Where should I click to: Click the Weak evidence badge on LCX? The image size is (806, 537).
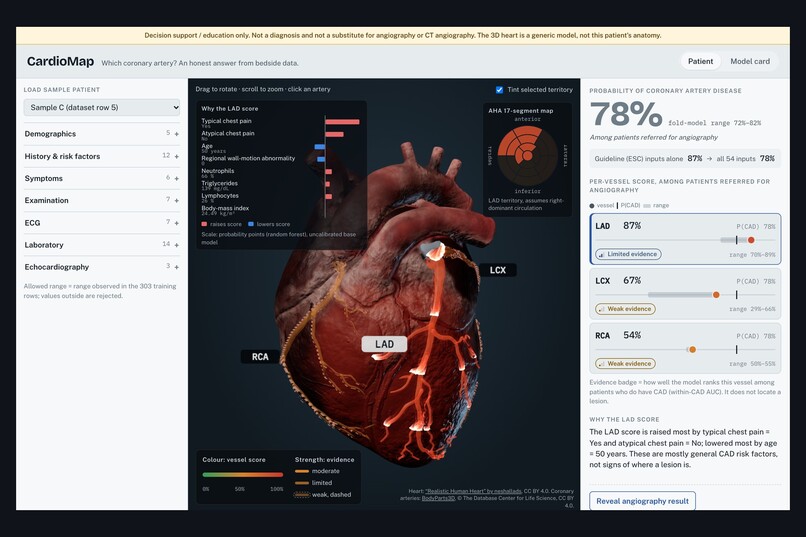[x=625, y=309]
